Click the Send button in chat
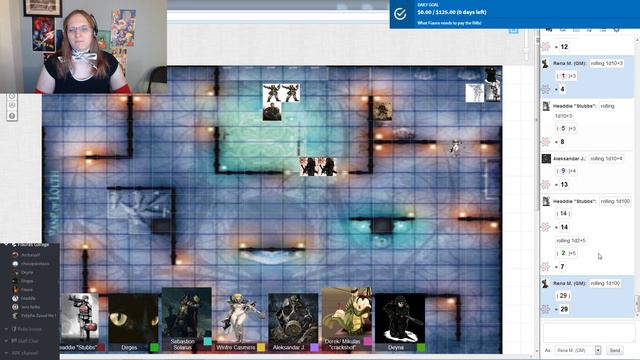 point(615,350)
